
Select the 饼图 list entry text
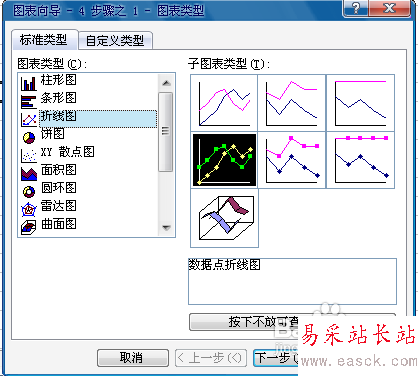[53, 134]
